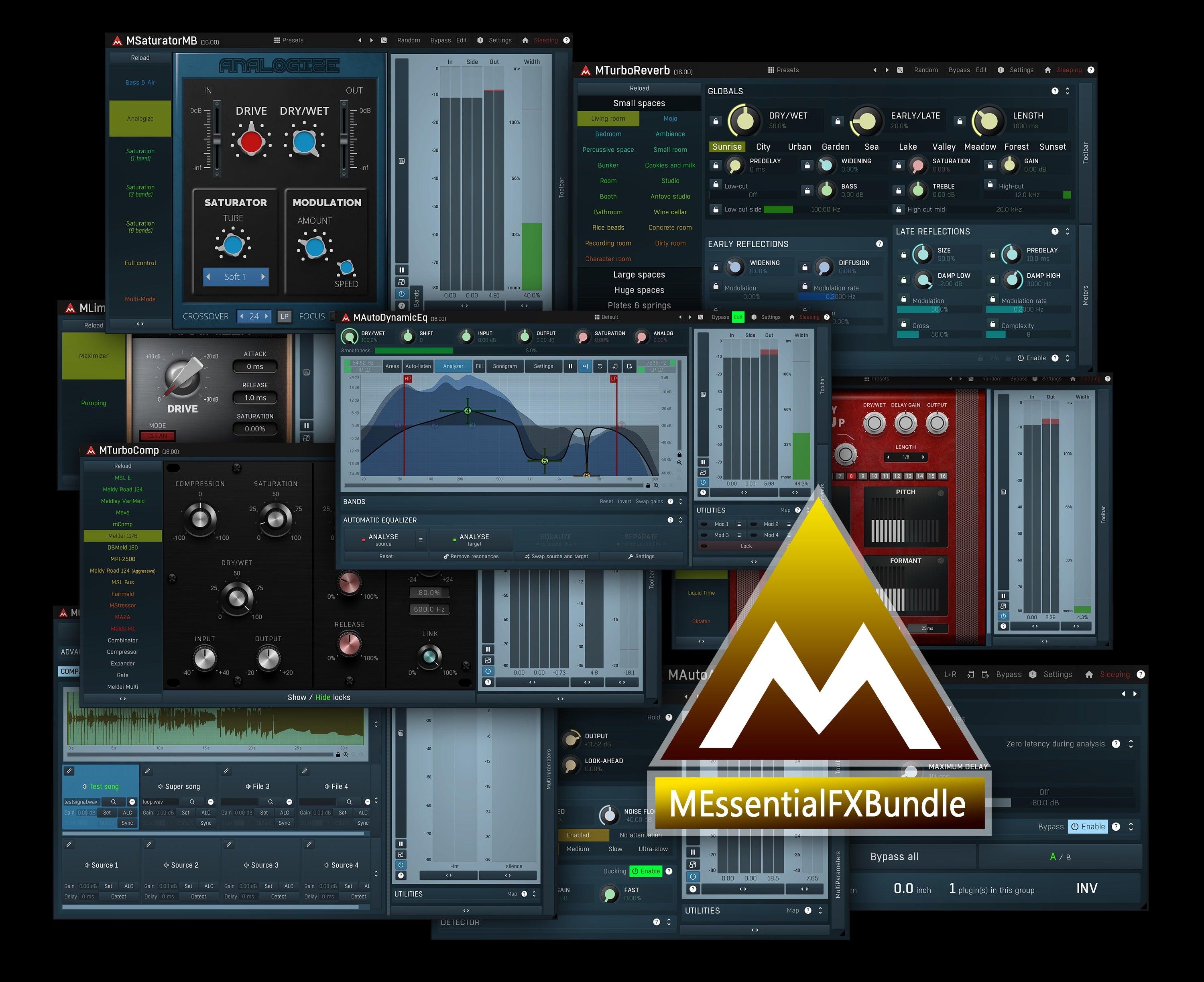Adjust the Smoothness slider in MAutoDynamicEq

pos(414,351)
